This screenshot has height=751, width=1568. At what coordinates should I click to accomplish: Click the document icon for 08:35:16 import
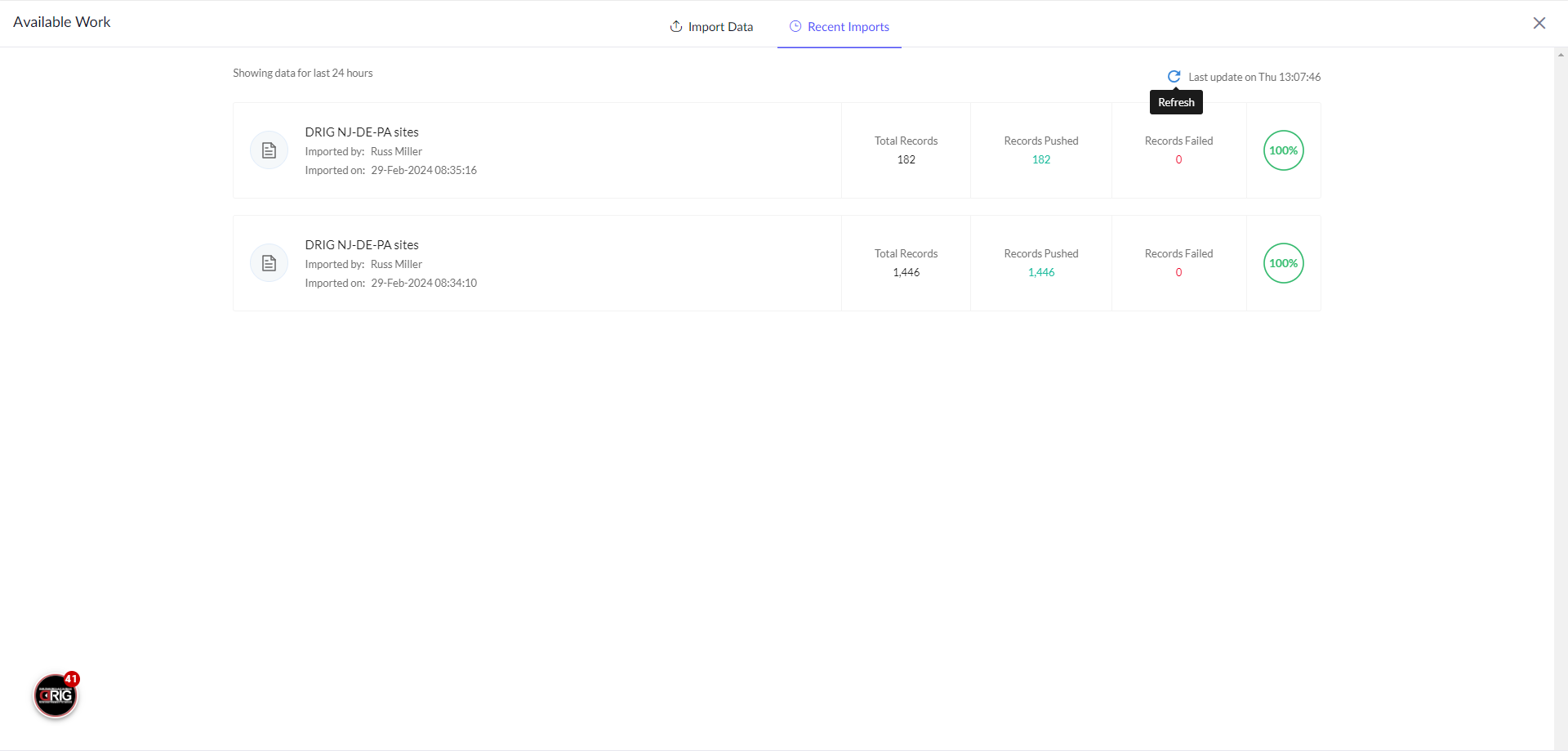[x=269, y=150]
